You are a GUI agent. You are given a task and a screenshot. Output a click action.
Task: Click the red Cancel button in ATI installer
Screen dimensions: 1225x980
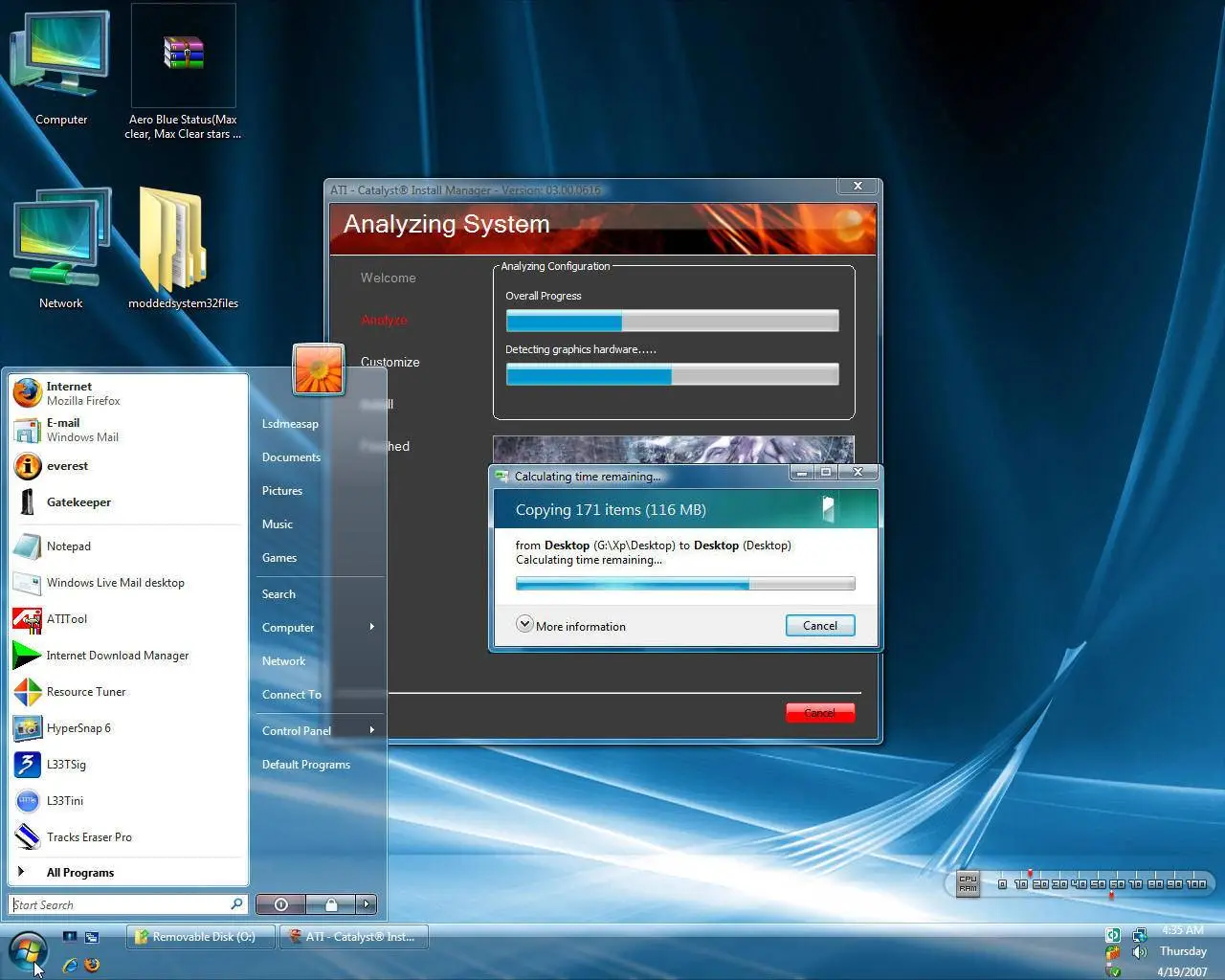(x=820, y=713)
